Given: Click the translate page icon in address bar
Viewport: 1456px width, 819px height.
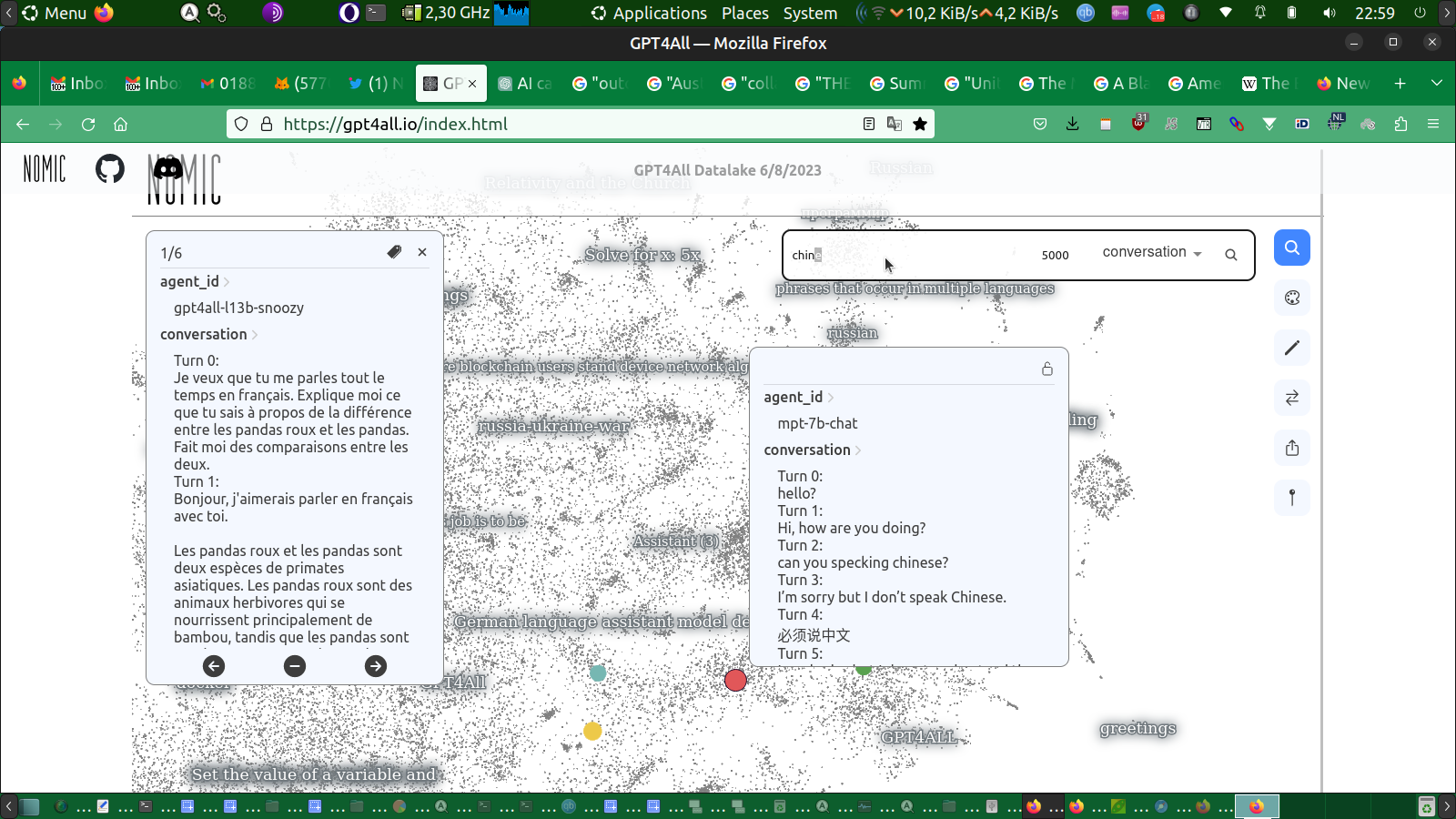Looking at the screenshot, I should click(x=895, y=124).
